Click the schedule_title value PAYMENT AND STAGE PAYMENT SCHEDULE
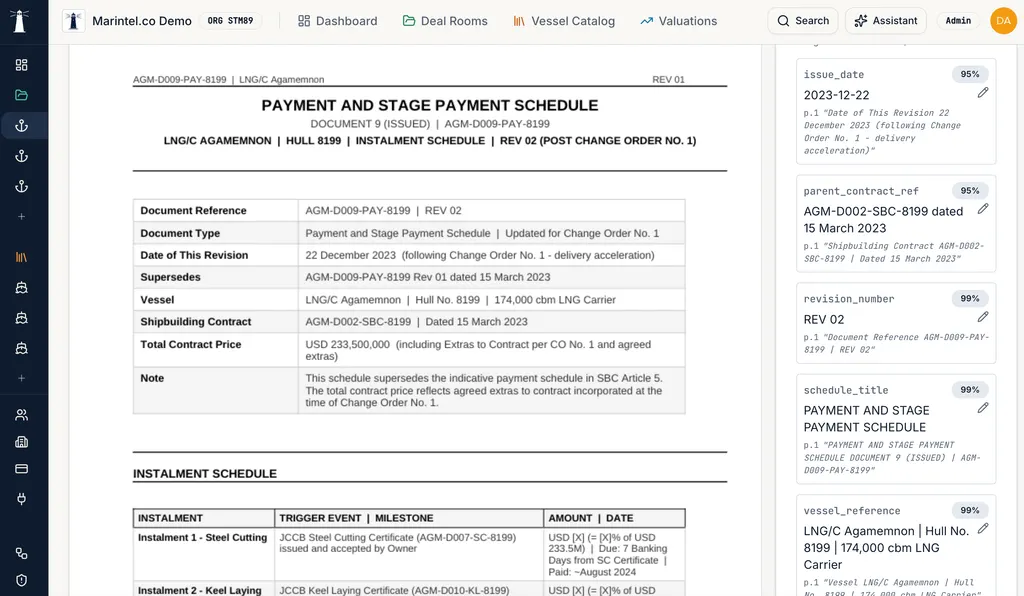Image resolution: width=1024 pixels, height=596 pixels. [x=866, y=419]
